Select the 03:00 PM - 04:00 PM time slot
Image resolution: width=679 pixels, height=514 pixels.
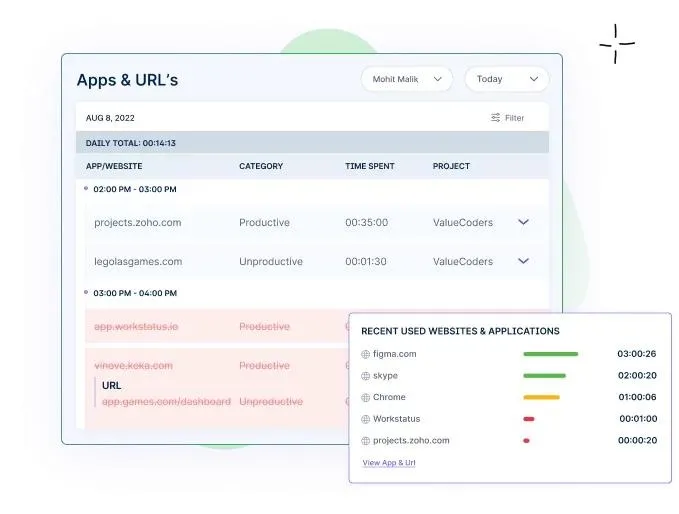tap(135, 294)
